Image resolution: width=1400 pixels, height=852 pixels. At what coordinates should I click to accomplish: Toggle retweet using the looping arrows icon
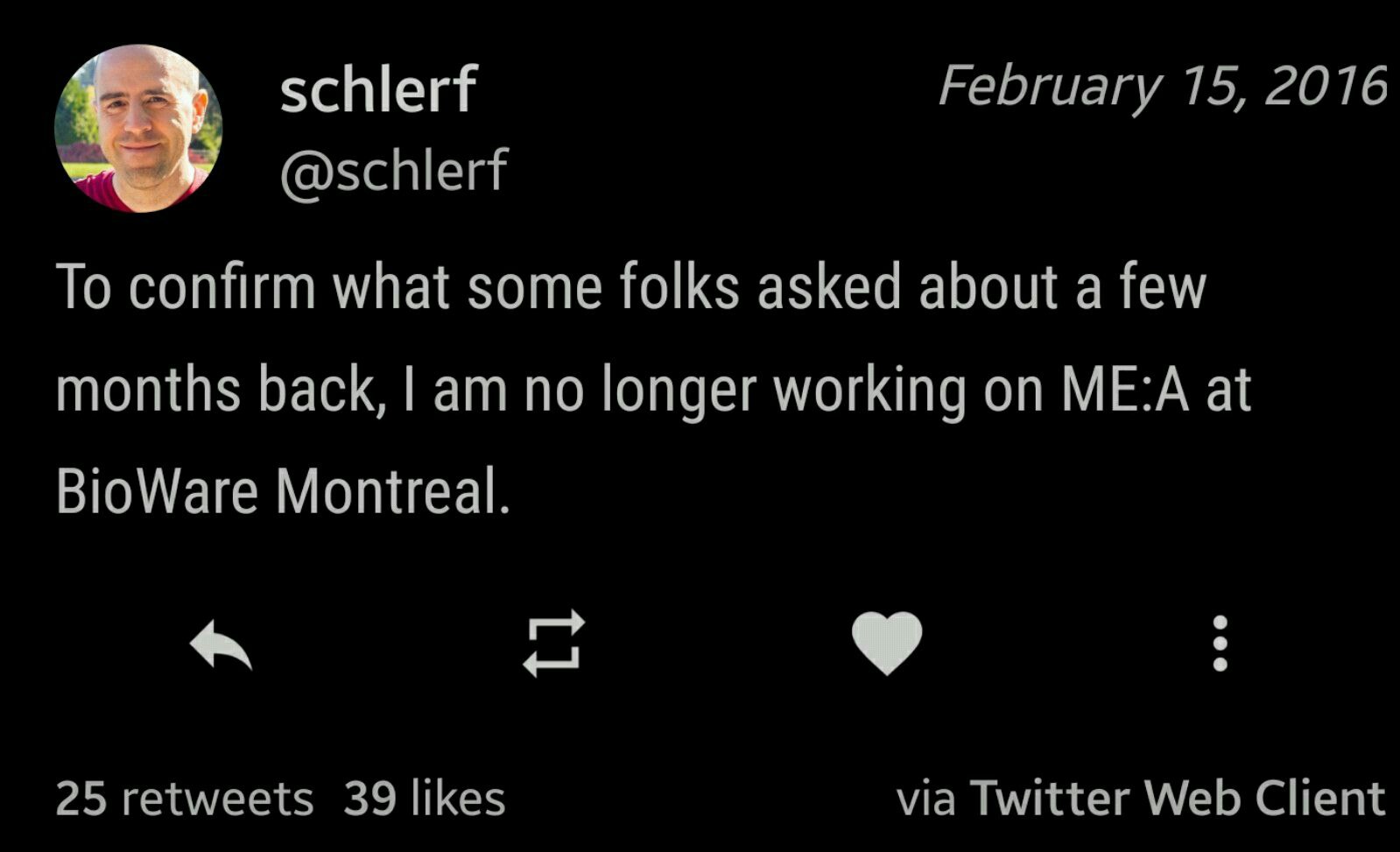click(x=553, y=644)
